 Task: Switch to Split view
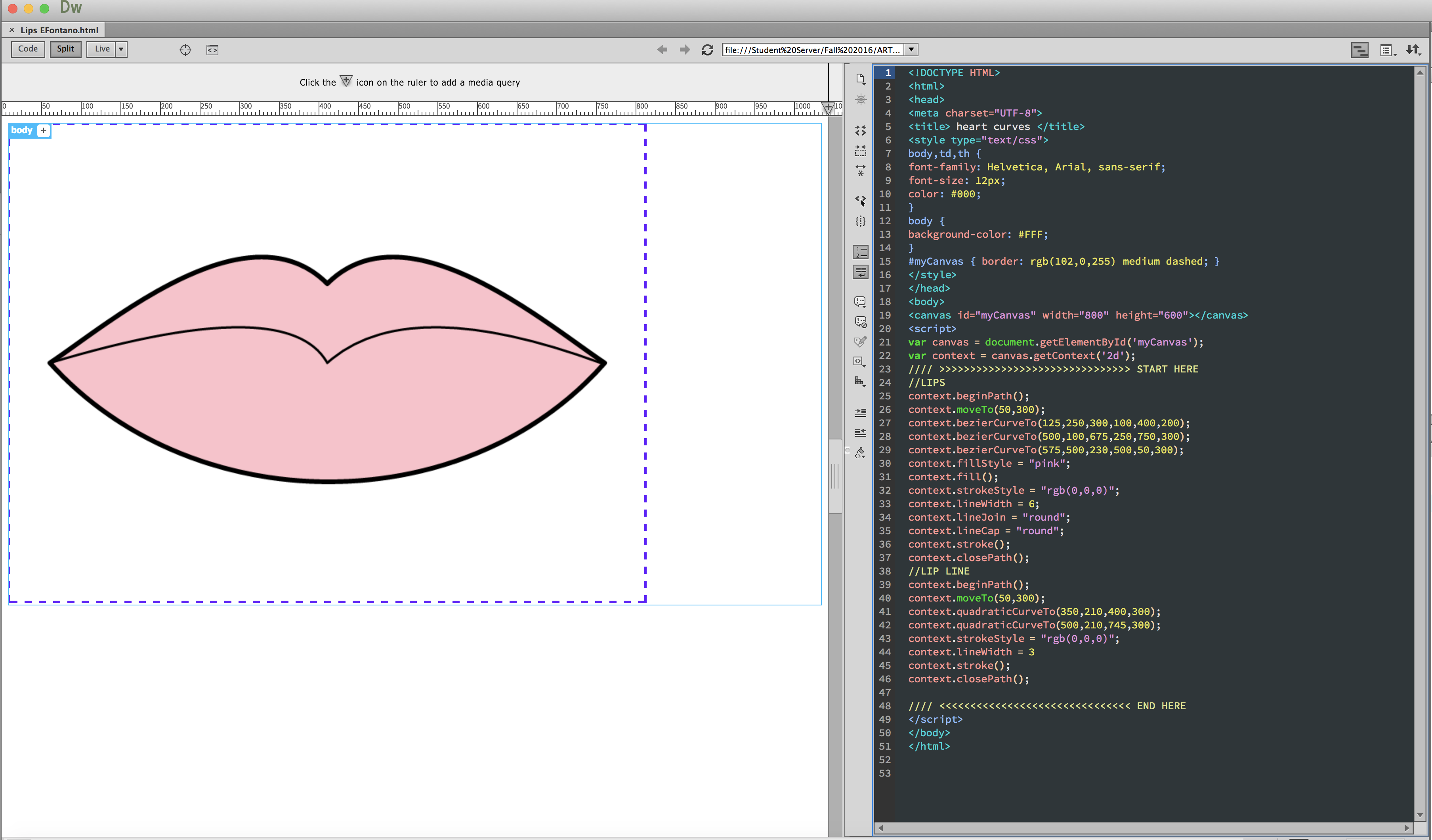(x=65, y=49)
